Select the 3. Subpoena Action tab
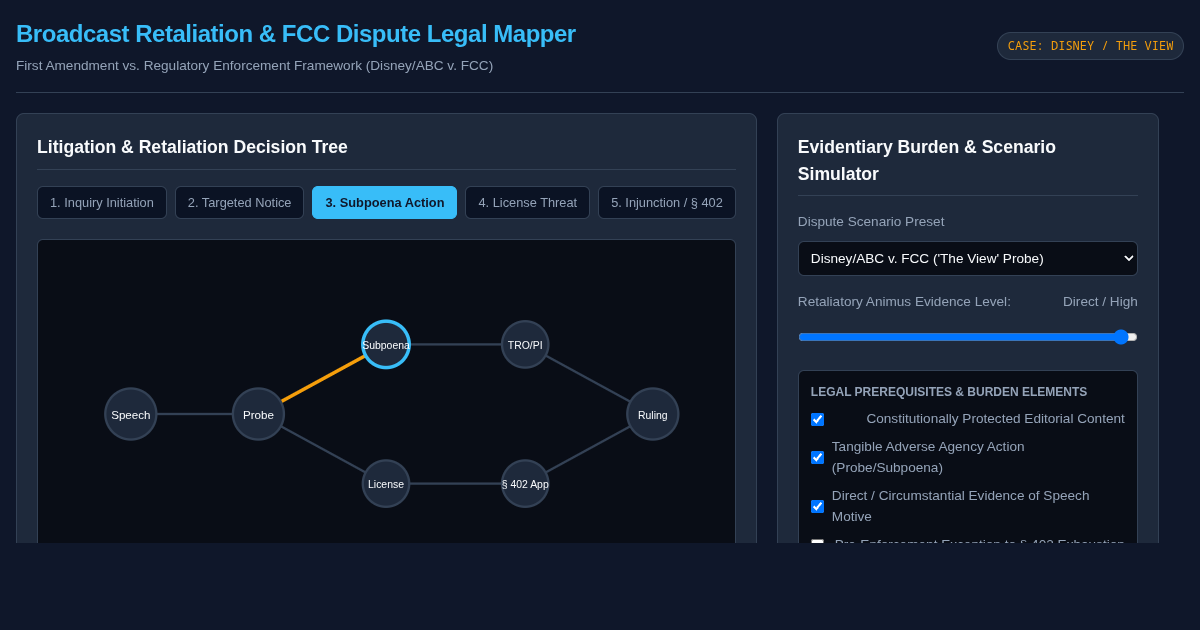 pyautogui.click(x=384, y=202)
